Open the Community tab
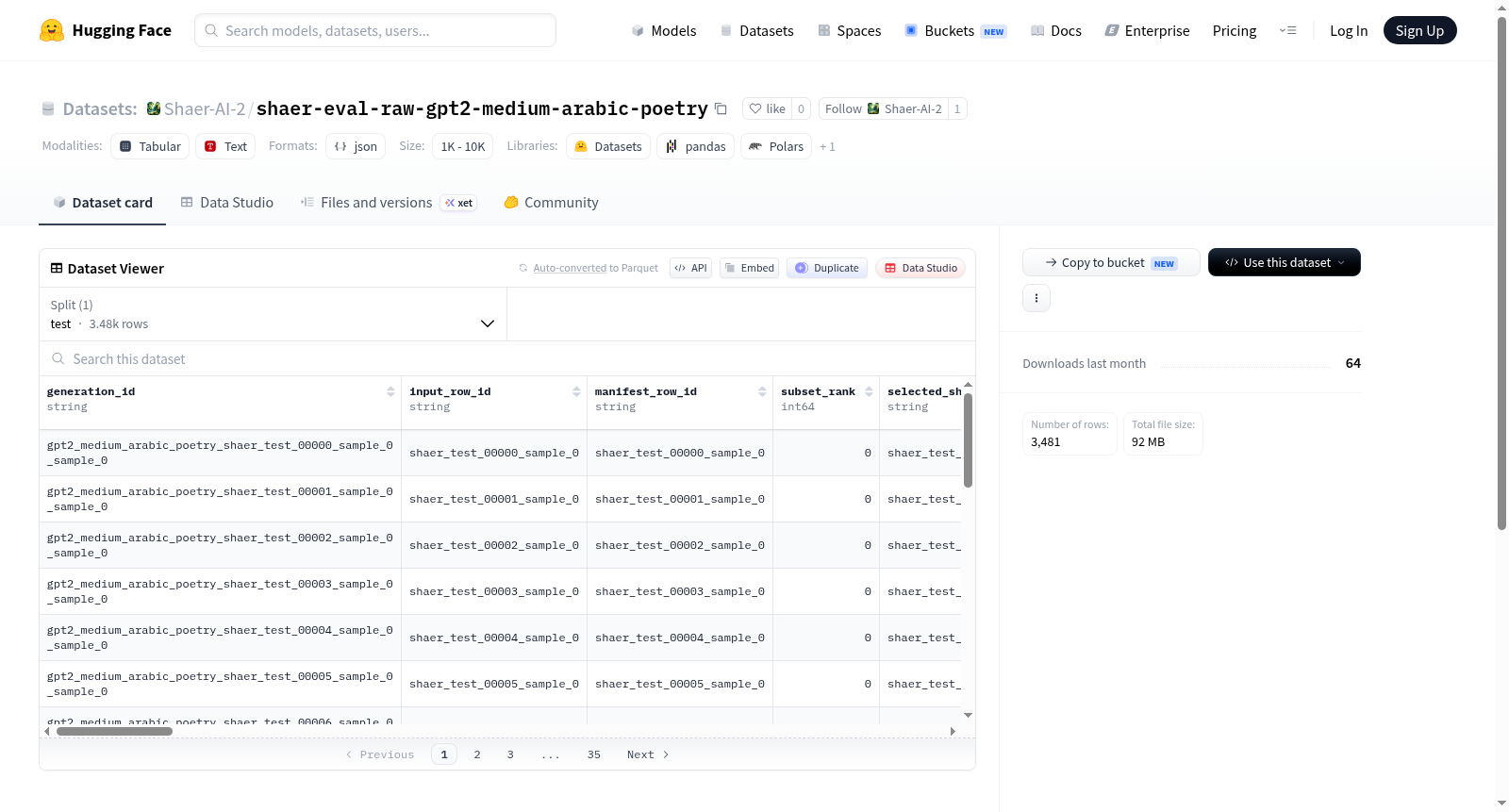The image size is (1509, 812). (x=551, y=202)
